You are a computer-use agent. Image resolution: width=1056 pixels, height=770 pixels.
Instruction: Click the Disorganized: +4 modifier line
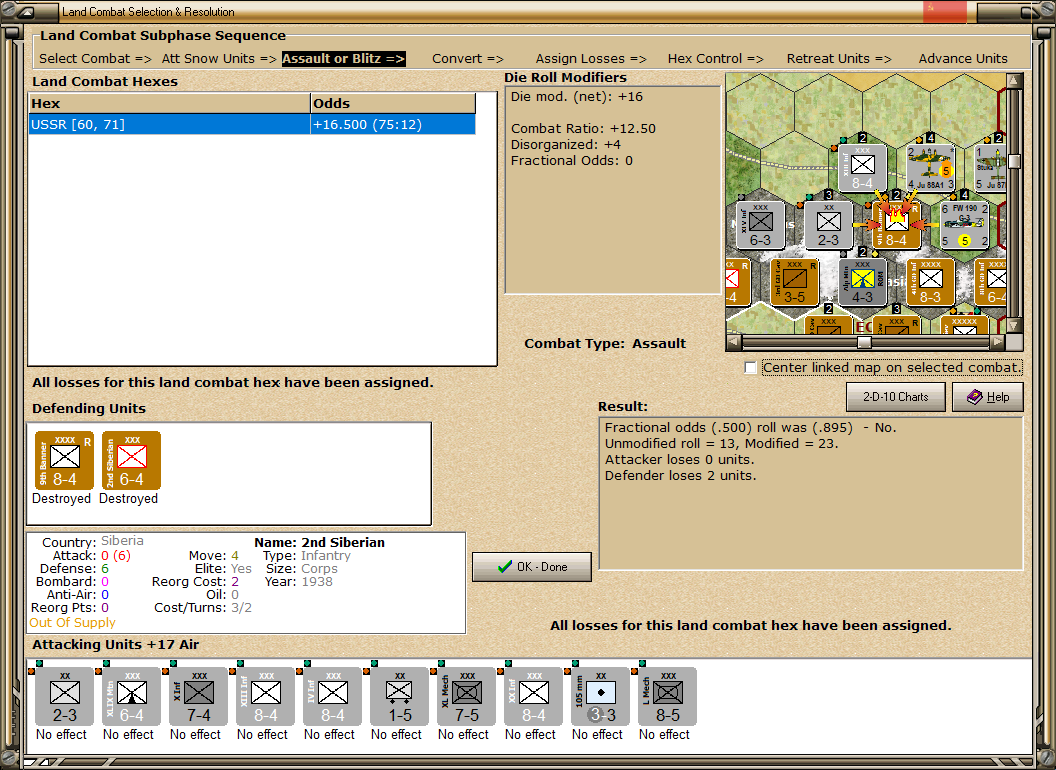566,145
